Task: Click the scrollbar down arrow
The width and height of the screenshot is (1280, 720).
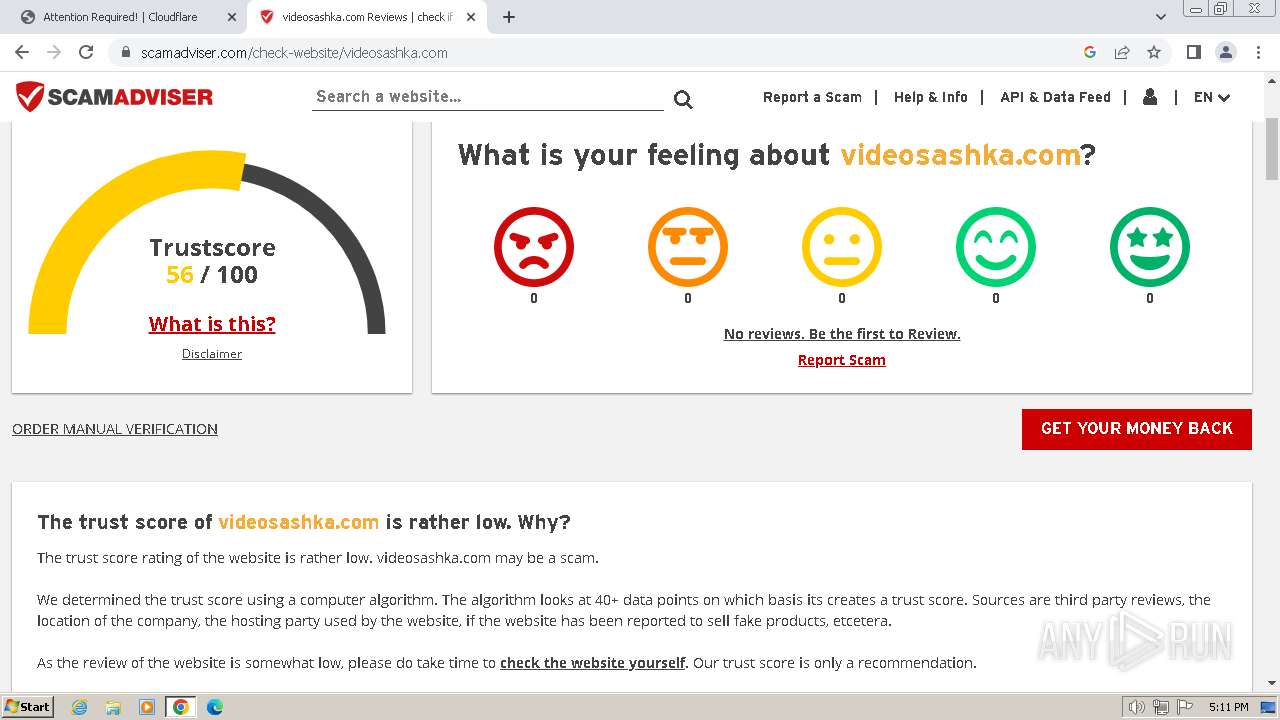Action: point(1272,684)
